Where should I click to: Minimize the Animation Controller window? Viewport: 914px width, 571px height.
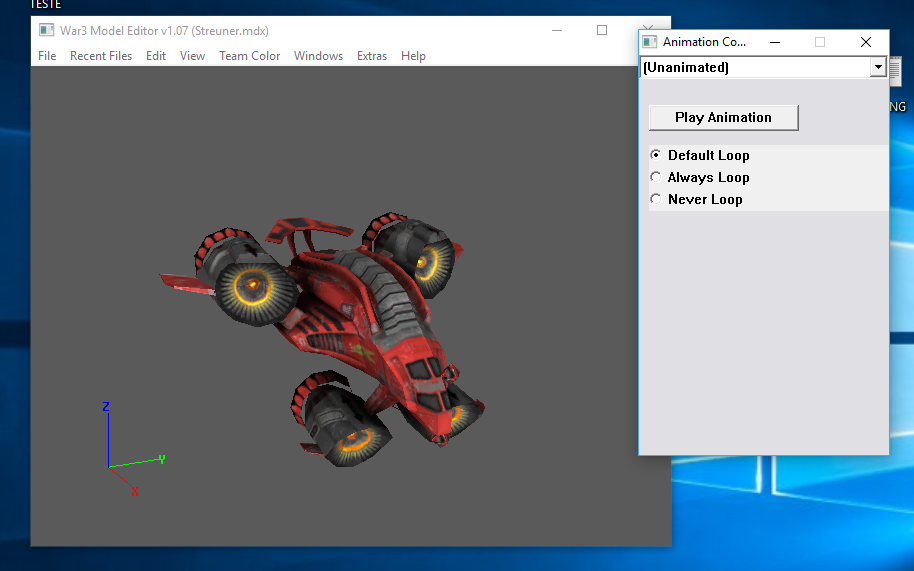(775, 42)
